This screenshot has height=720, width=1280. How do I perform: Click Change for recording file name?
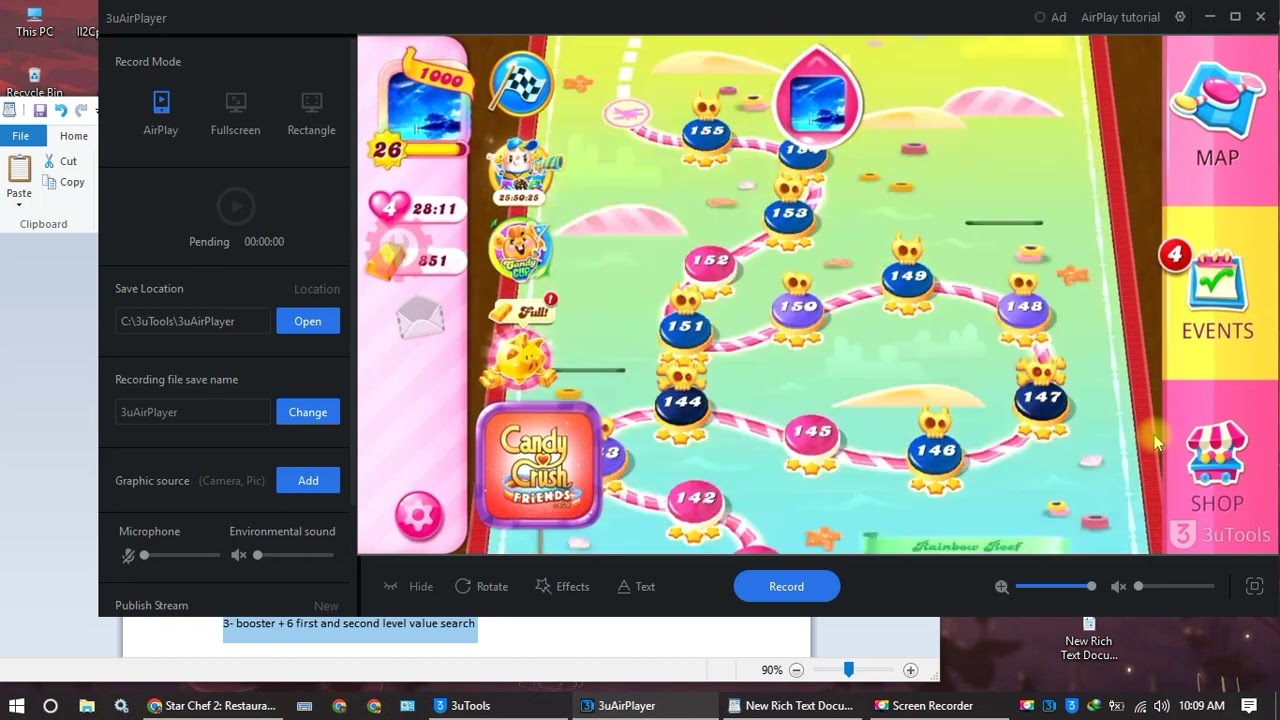click(308, 412)
